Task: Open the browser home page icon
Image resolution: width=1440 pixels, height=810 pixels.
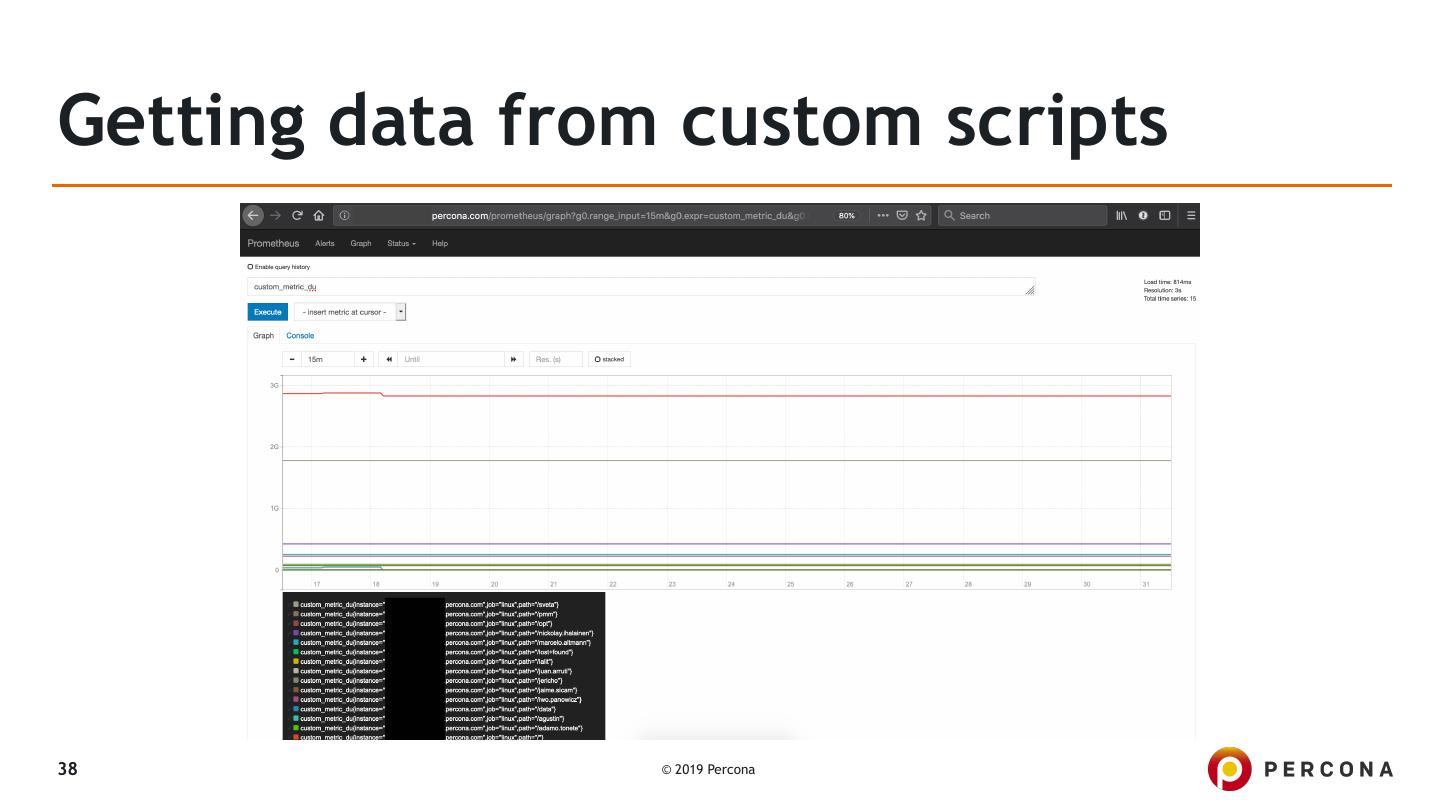Action: [319, 215]
